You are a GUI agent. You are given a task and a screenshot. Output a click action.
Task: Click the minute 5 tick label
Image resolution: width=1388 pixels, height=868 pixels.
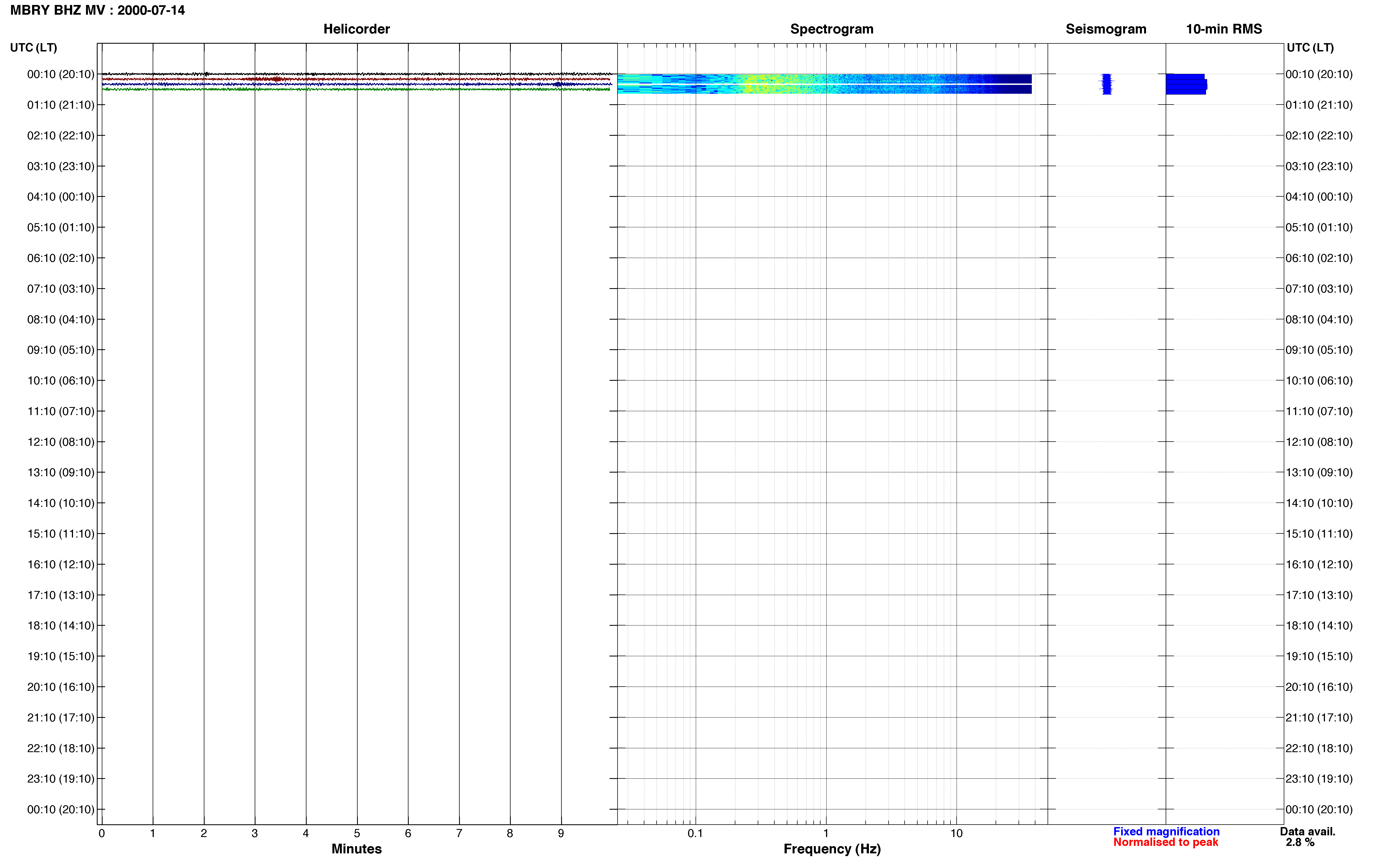coord(357,833)
